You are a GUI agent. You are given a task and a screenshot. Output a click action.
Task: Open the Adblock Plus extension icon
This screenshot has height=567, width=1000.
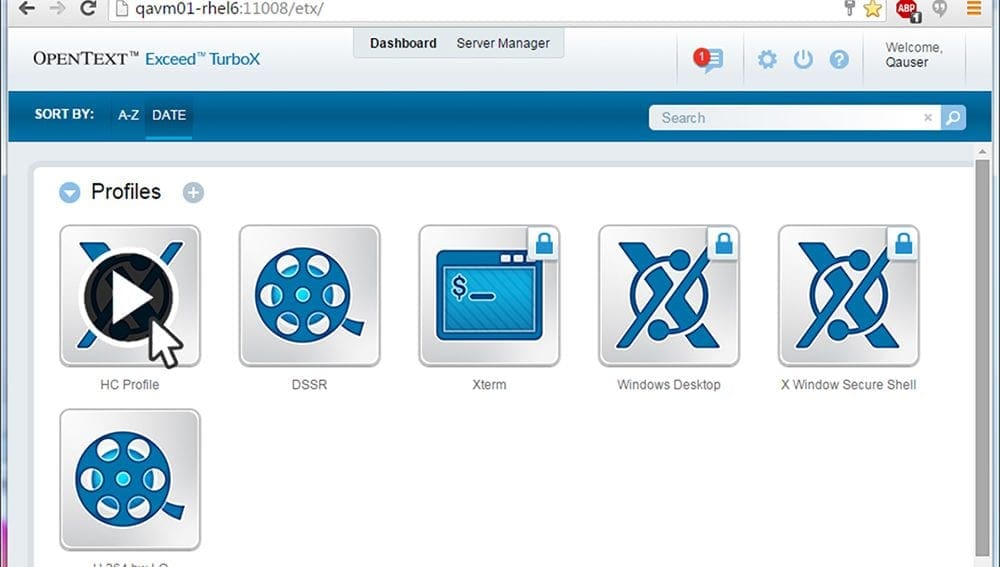click(908, 10)
